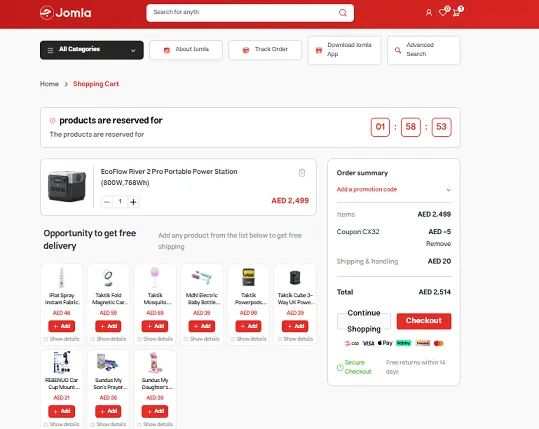Image resolution: width=539 pixels, height=429 pixels.
Task: Show details for Taktik Powerpods
Action: tap(249, 339)
